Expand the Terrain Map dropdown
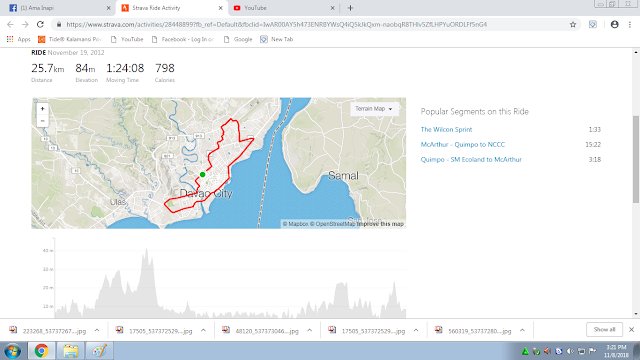The image size is (640, 360). pyautogui.click(x=374, y=109)
